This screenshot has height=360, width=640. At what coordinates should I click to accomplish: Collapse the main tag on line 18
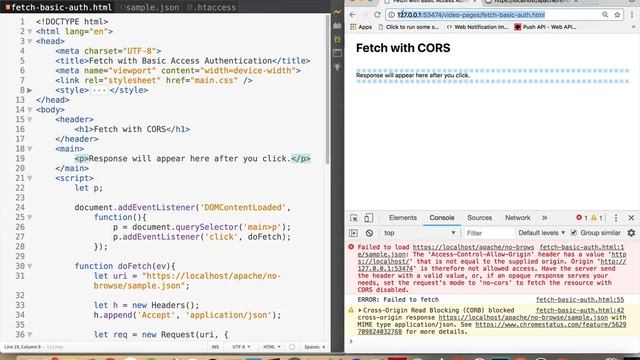coord(30,149)
